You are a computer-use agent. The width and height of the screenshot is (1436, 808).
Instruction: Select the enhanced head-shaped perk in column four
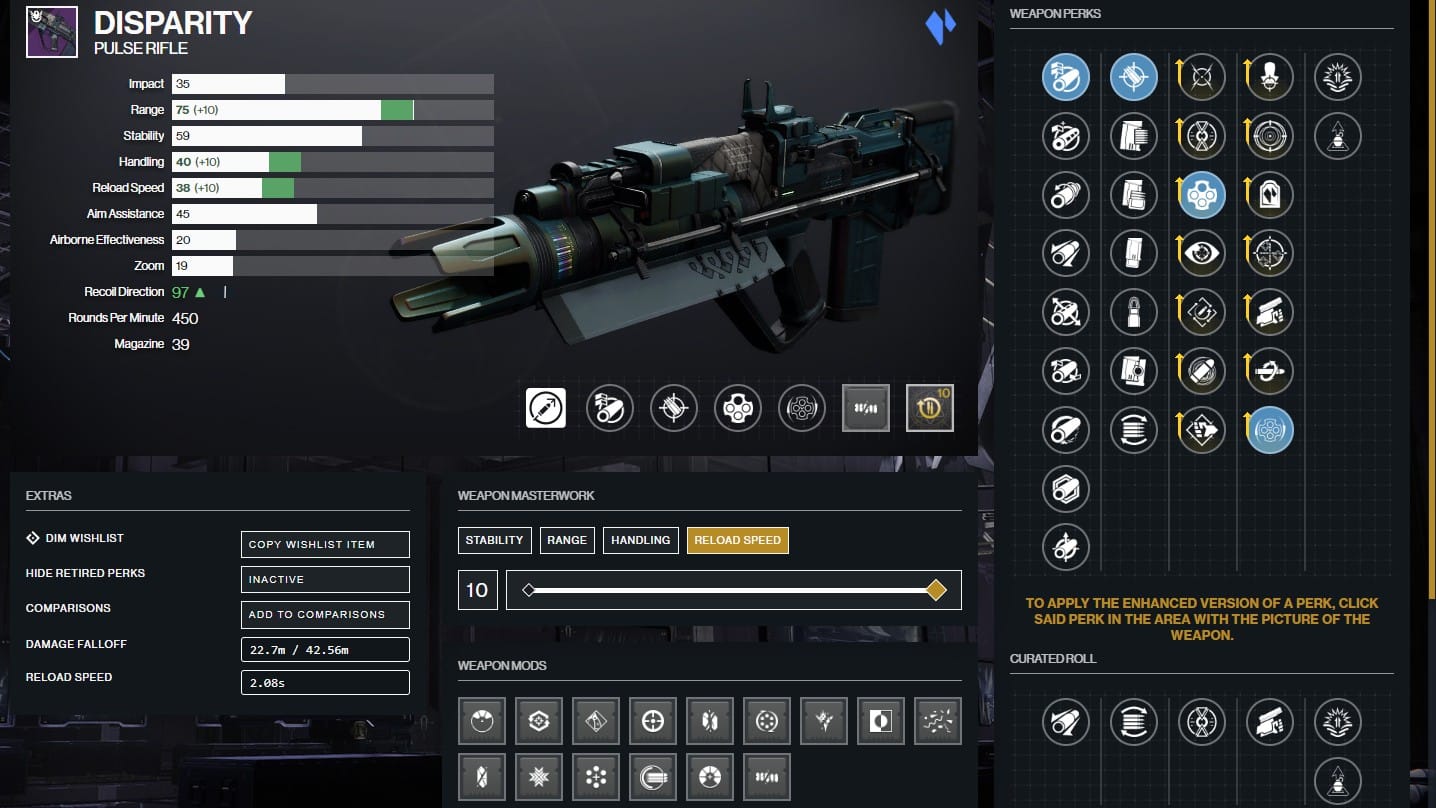click(1270, 77)
